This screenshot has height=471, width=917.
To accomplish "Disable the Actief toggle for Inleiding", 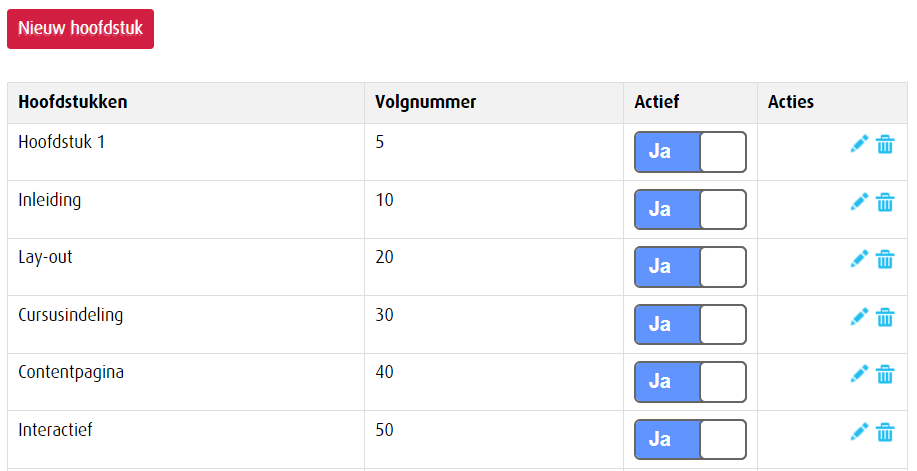I will (690, 210).
